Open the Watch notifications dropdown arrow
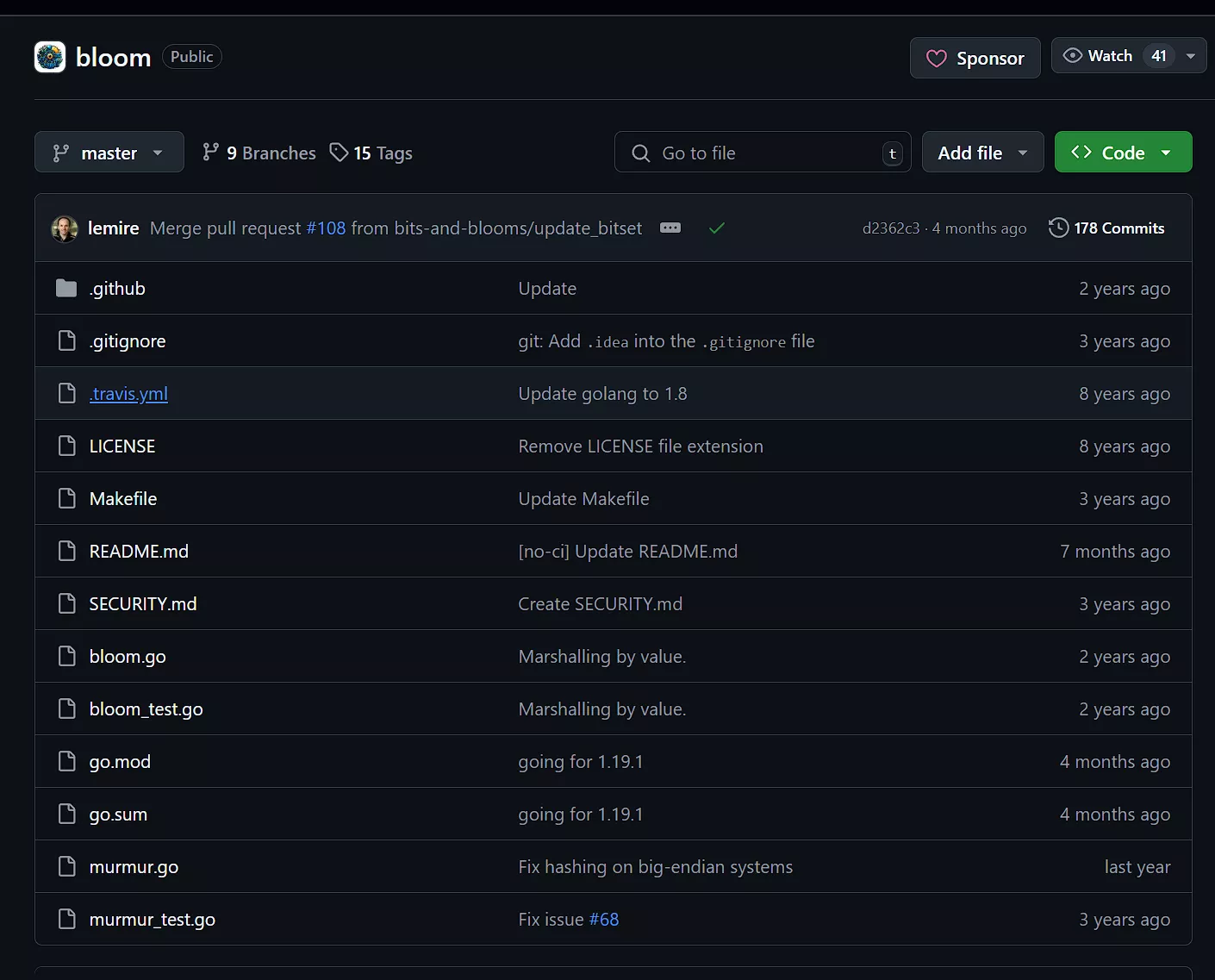Viewport: 1215px width, 980px height. pos(1191,56)
